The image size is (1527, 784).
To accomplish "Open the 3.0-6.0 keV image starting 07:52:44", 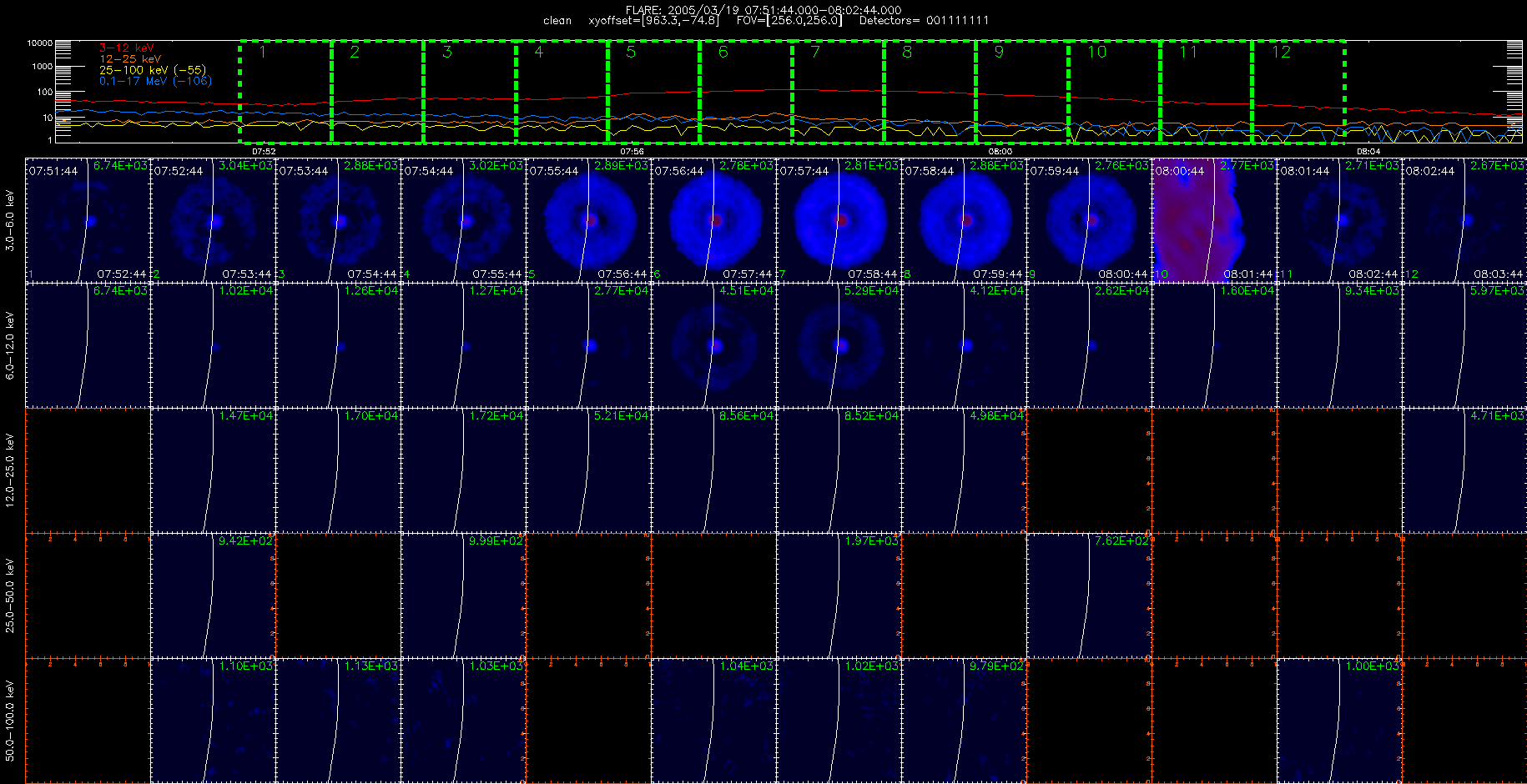I will (x=213, y=220).
